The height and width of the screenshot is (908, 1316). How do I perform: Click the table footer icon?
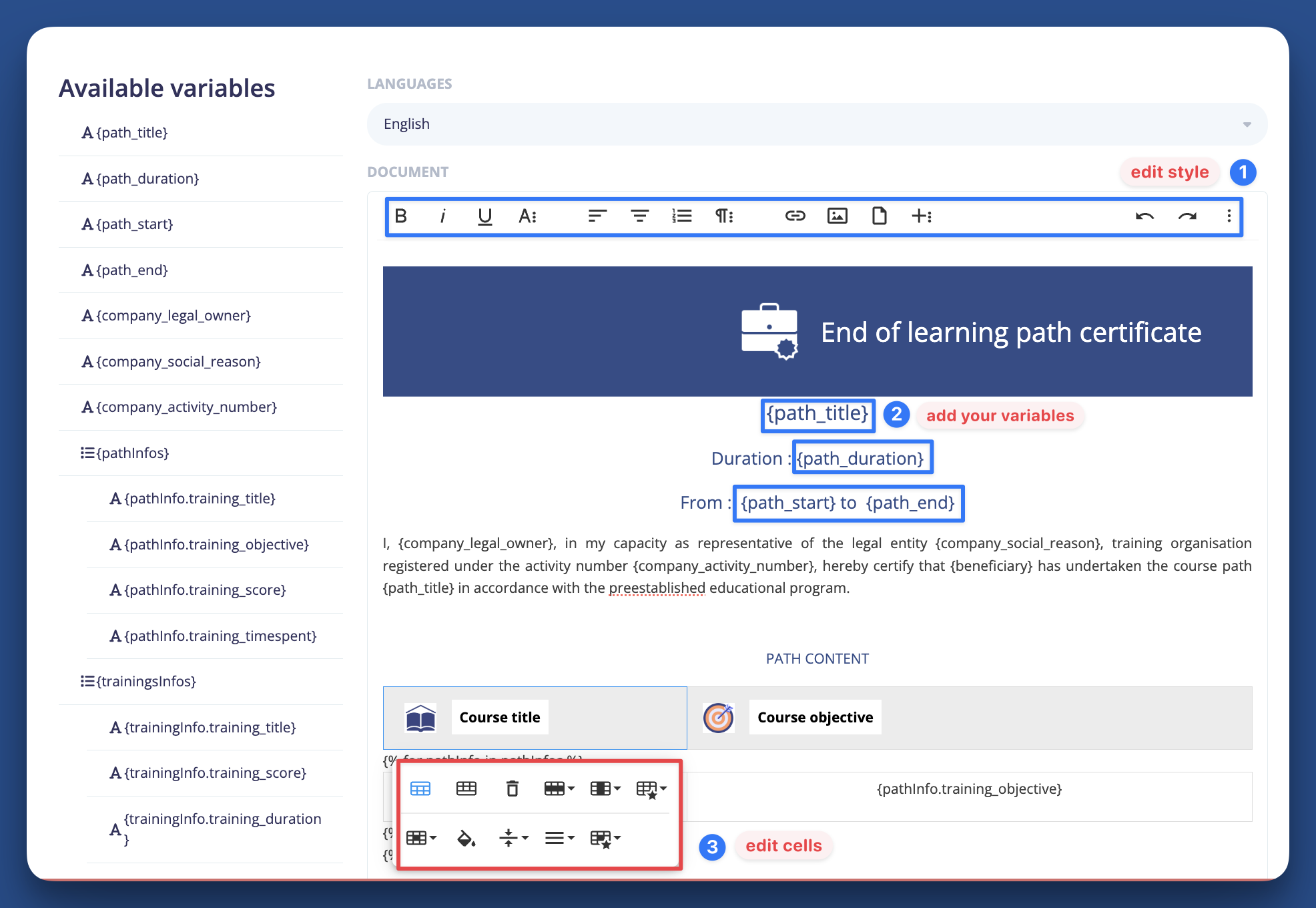pos(466,788)
